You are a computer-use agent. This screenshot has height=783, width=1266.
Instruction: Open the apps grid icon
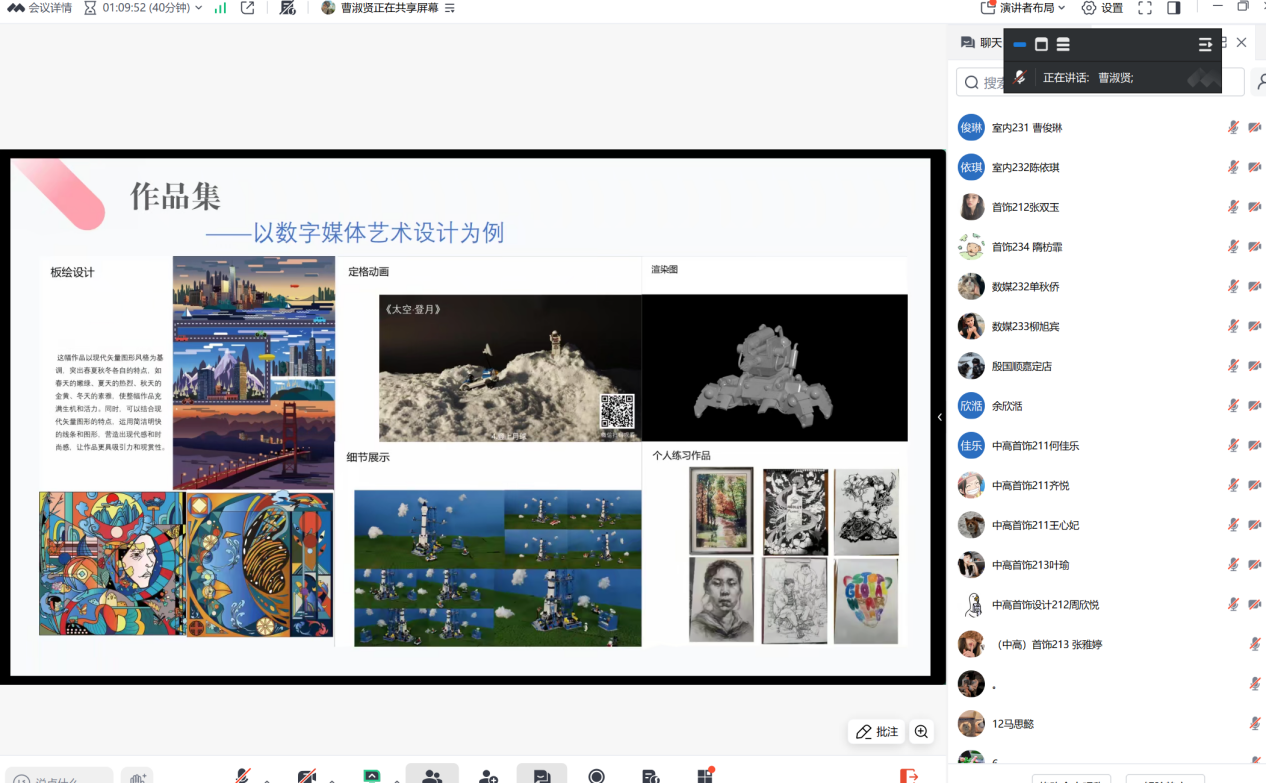coord(706,776)
